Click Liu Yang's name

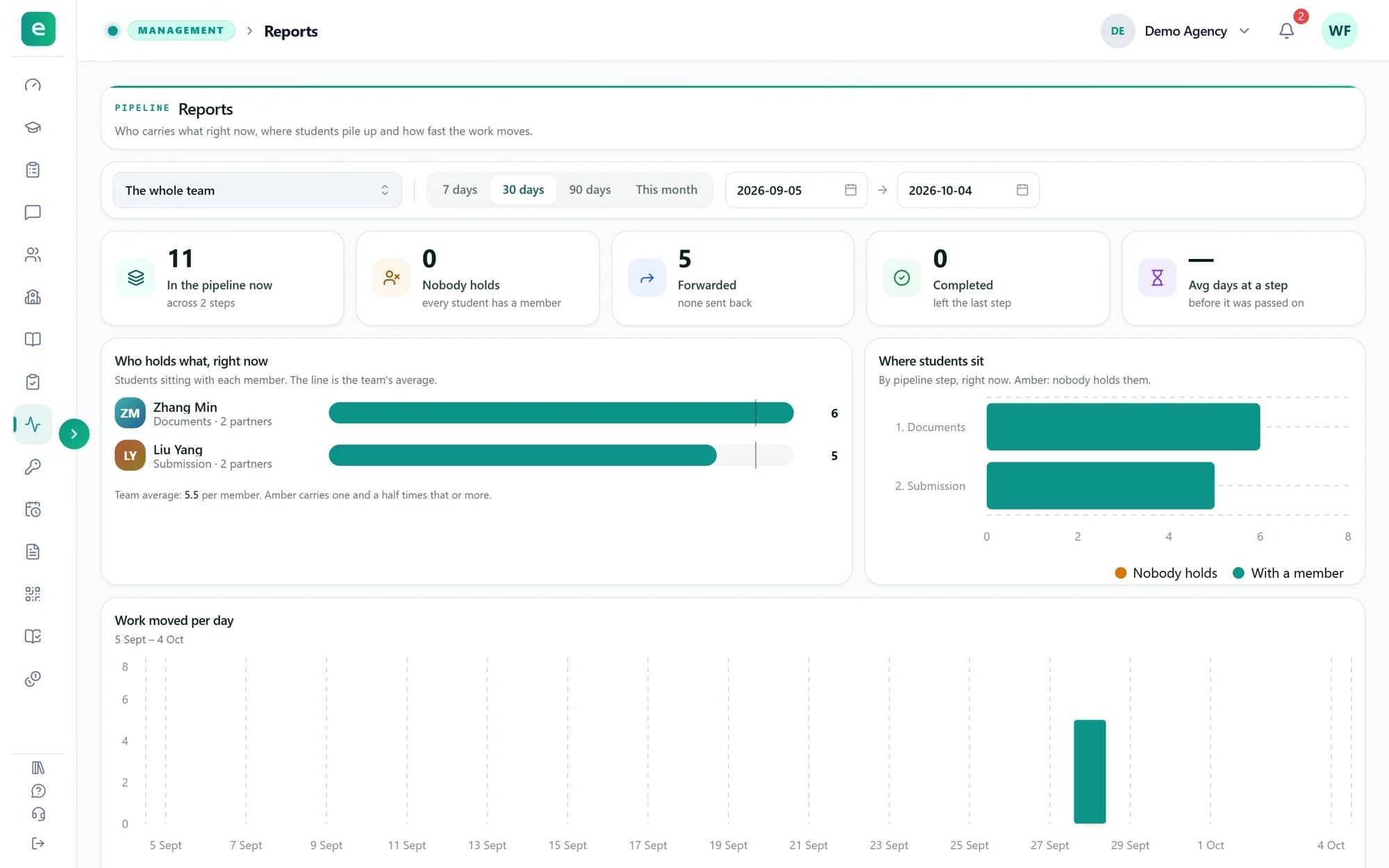coord(178,449)
